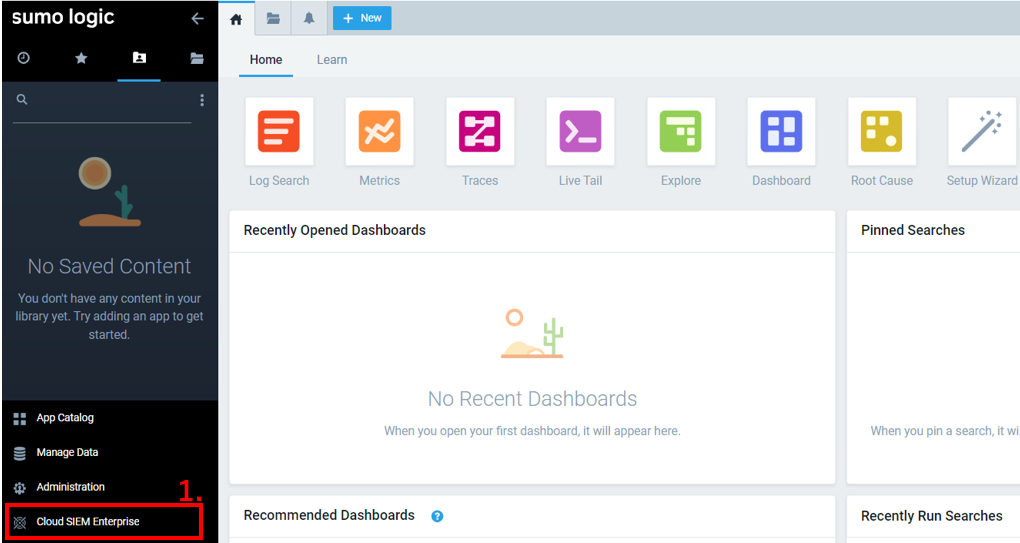Switch to the Learn sub-tab
This screenshot has width=1020, height=543.
[x=332, y=60]
